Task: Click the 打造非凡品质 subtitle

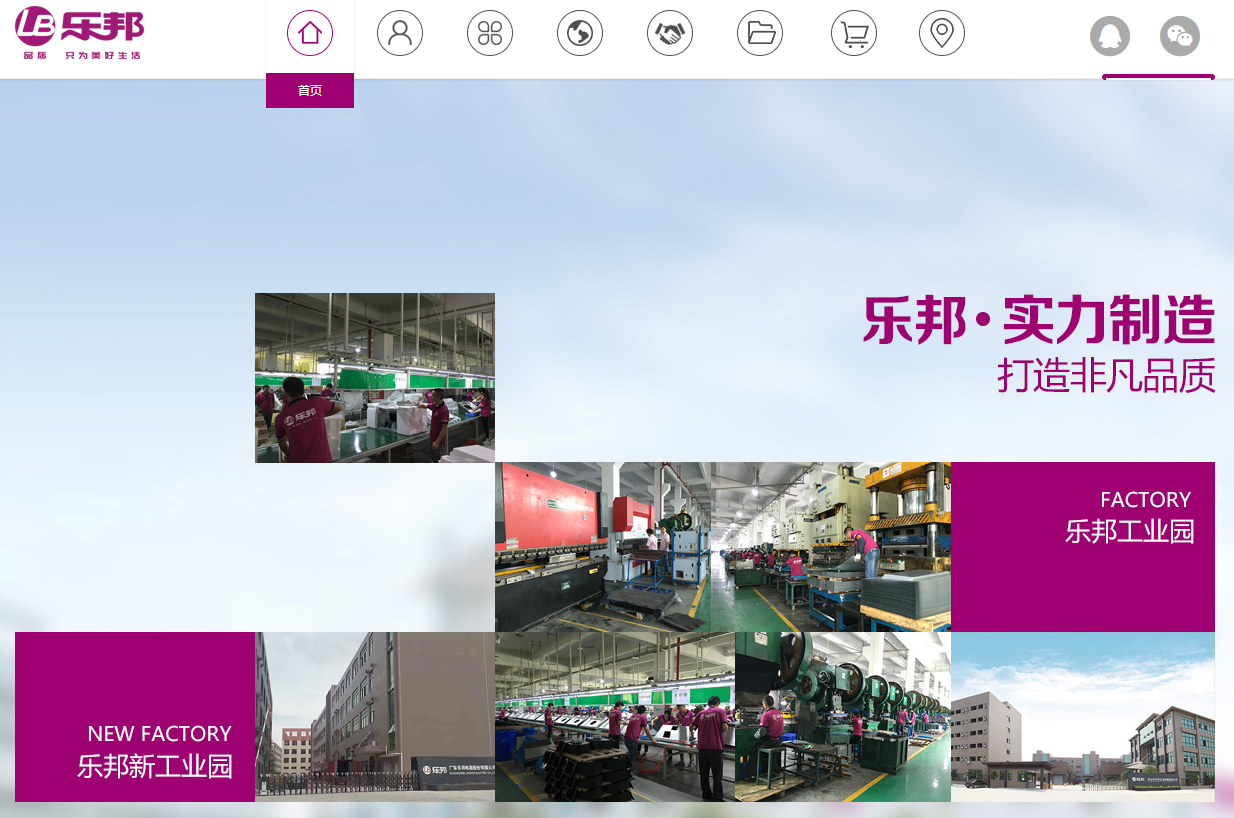Action: click(x=1106, y=376)
